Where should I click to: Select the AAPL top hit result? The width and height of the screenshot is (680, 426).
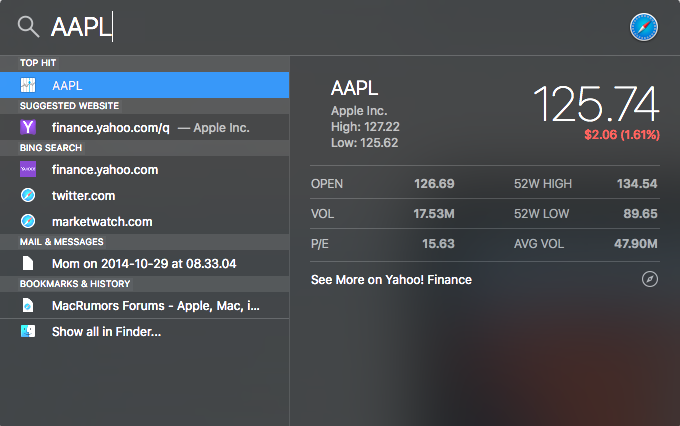[x=144, y=85]
